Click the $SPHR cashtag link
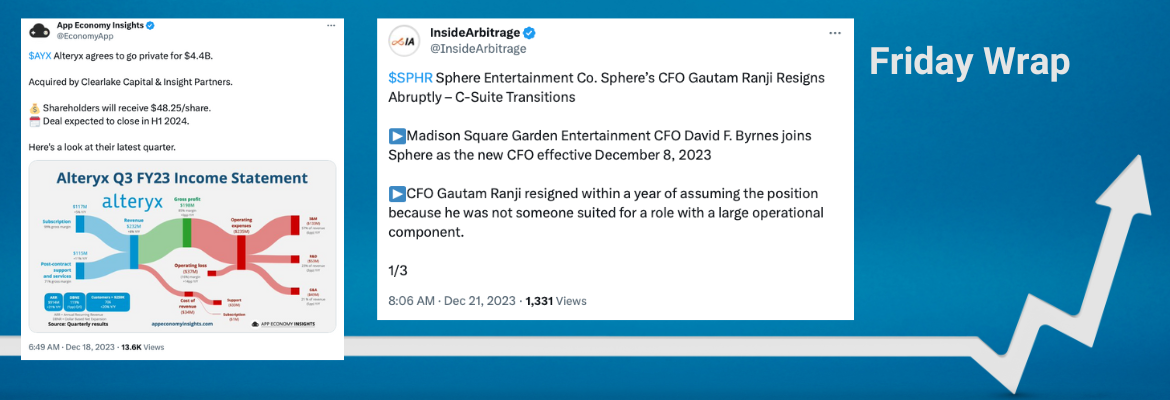The image size is (1170, 400). tap(410, 78)
